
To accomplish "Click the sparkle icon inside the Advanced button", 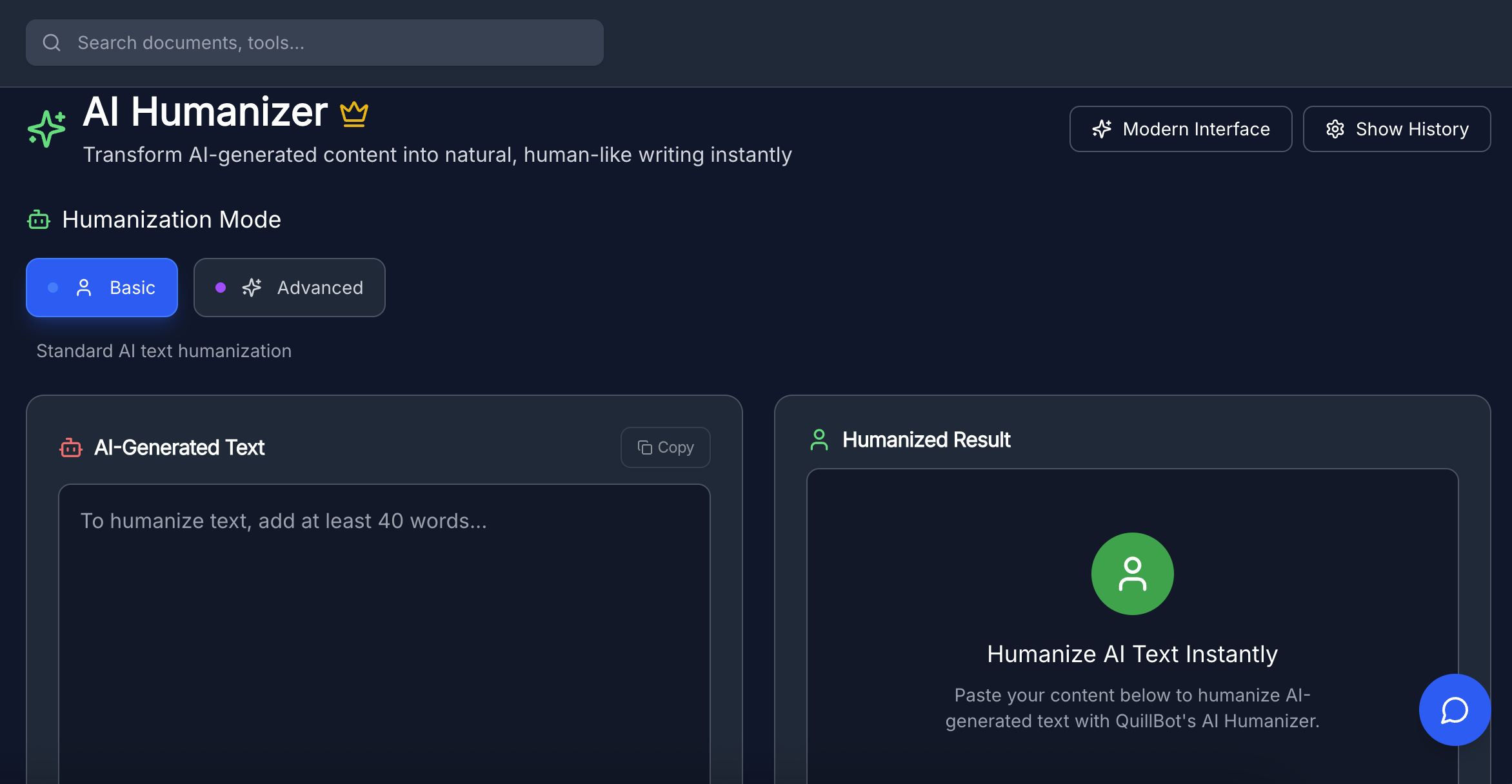I will tap(251, 288).
